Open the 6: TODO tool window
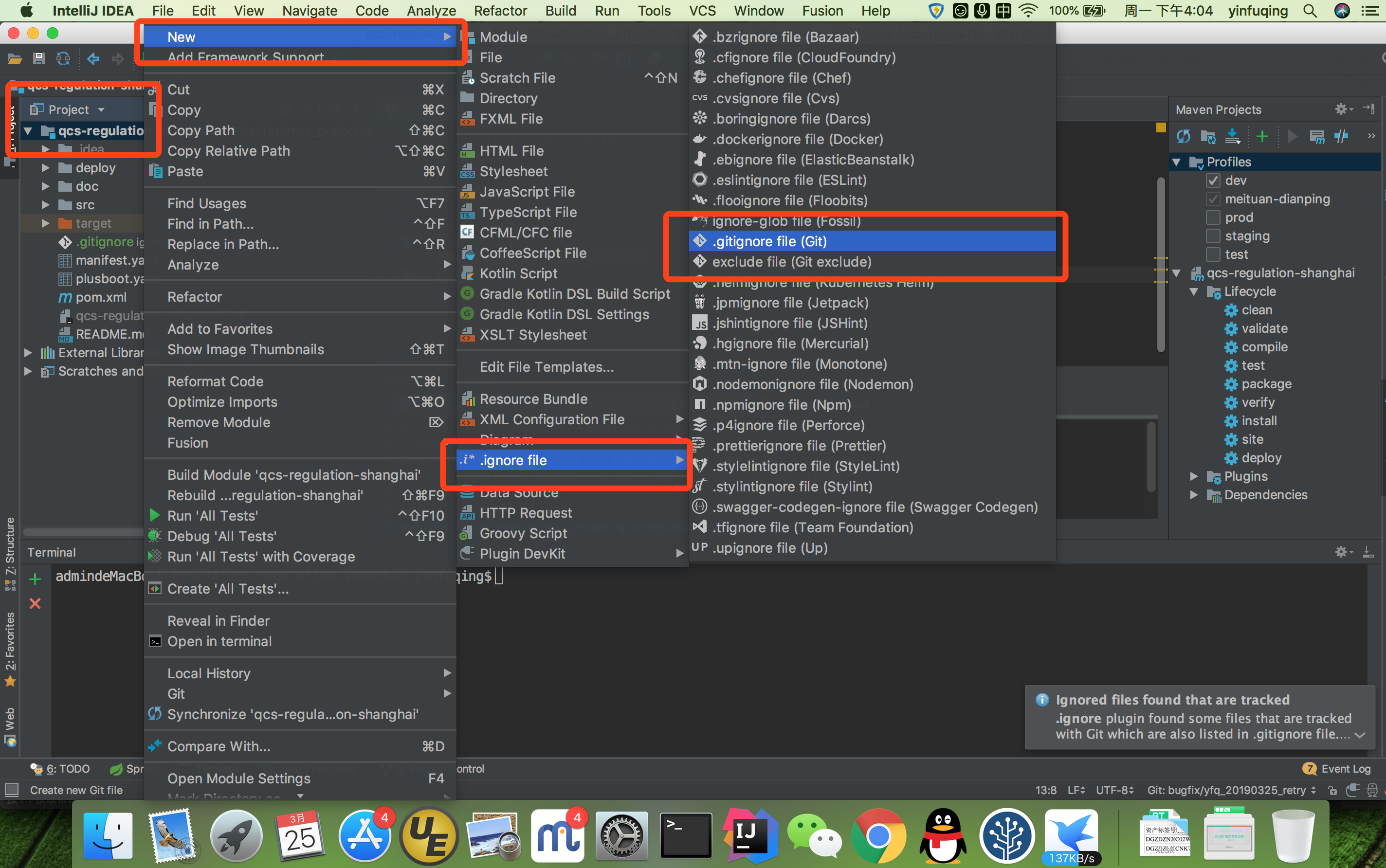 tap(61, 769)
